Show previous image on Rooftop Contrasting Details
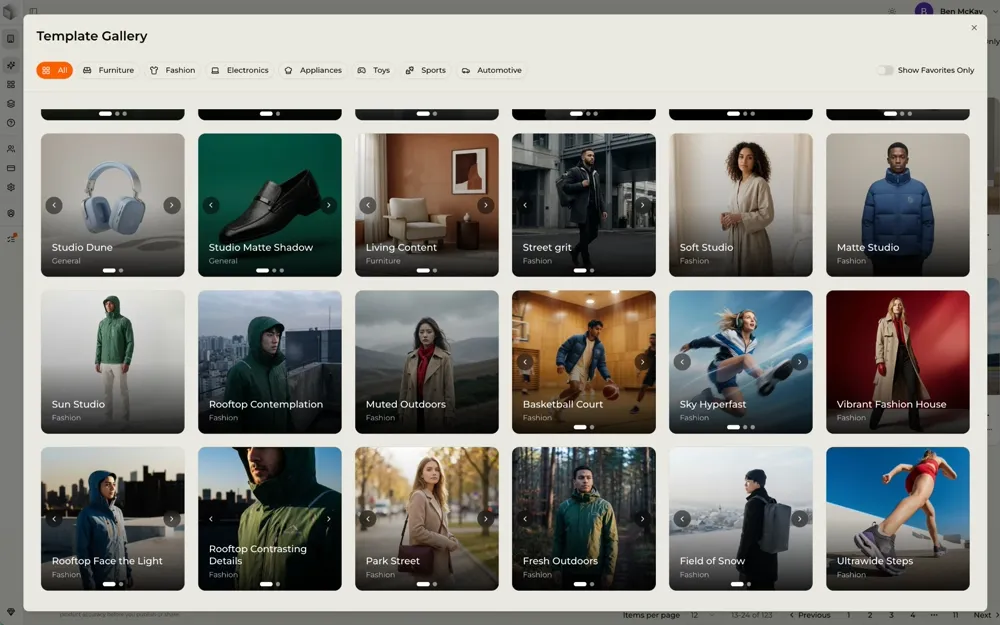 tap(211, 519)
